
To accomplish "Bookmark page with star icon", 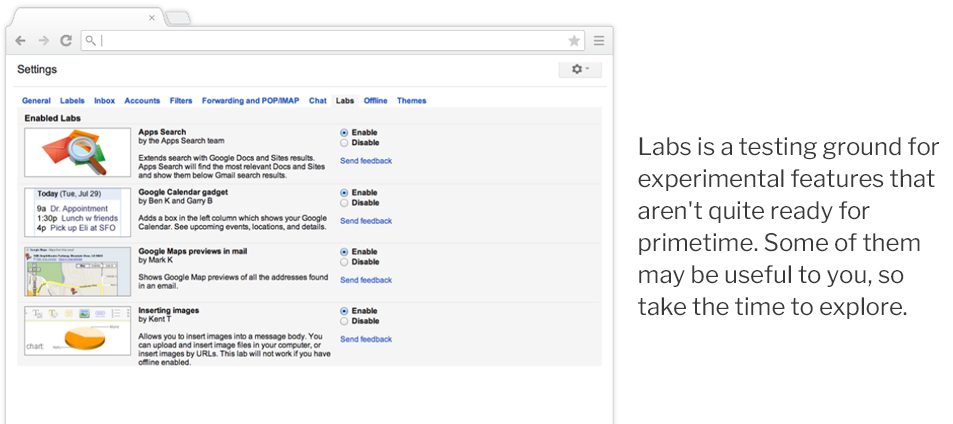I will point(574,41).
